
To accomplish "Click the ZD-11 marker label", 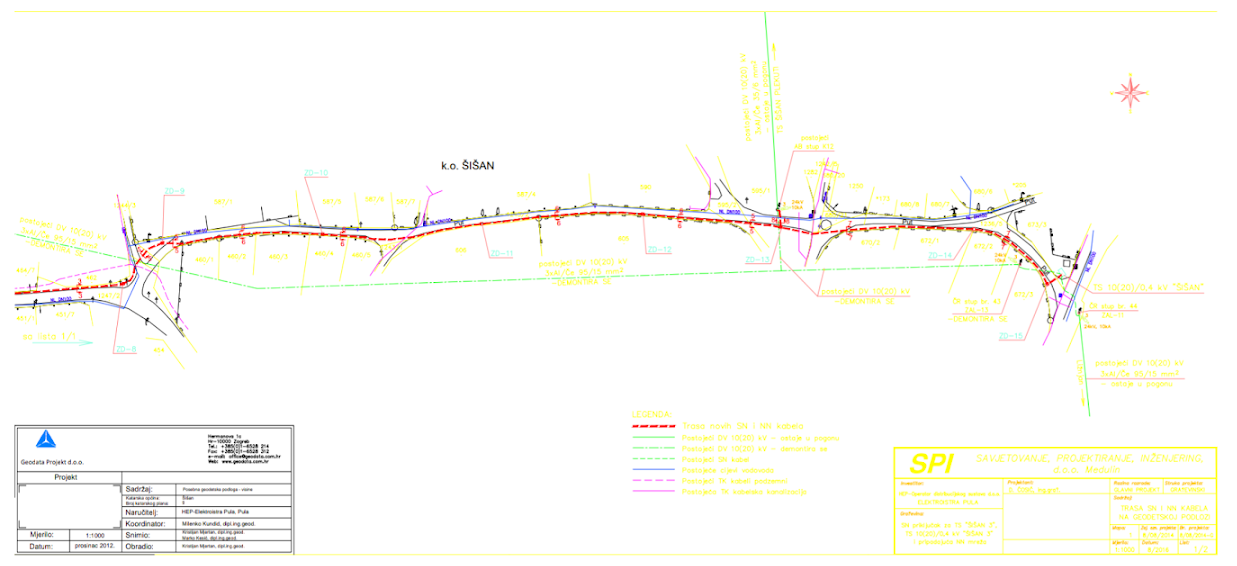I will coord(501,254).
